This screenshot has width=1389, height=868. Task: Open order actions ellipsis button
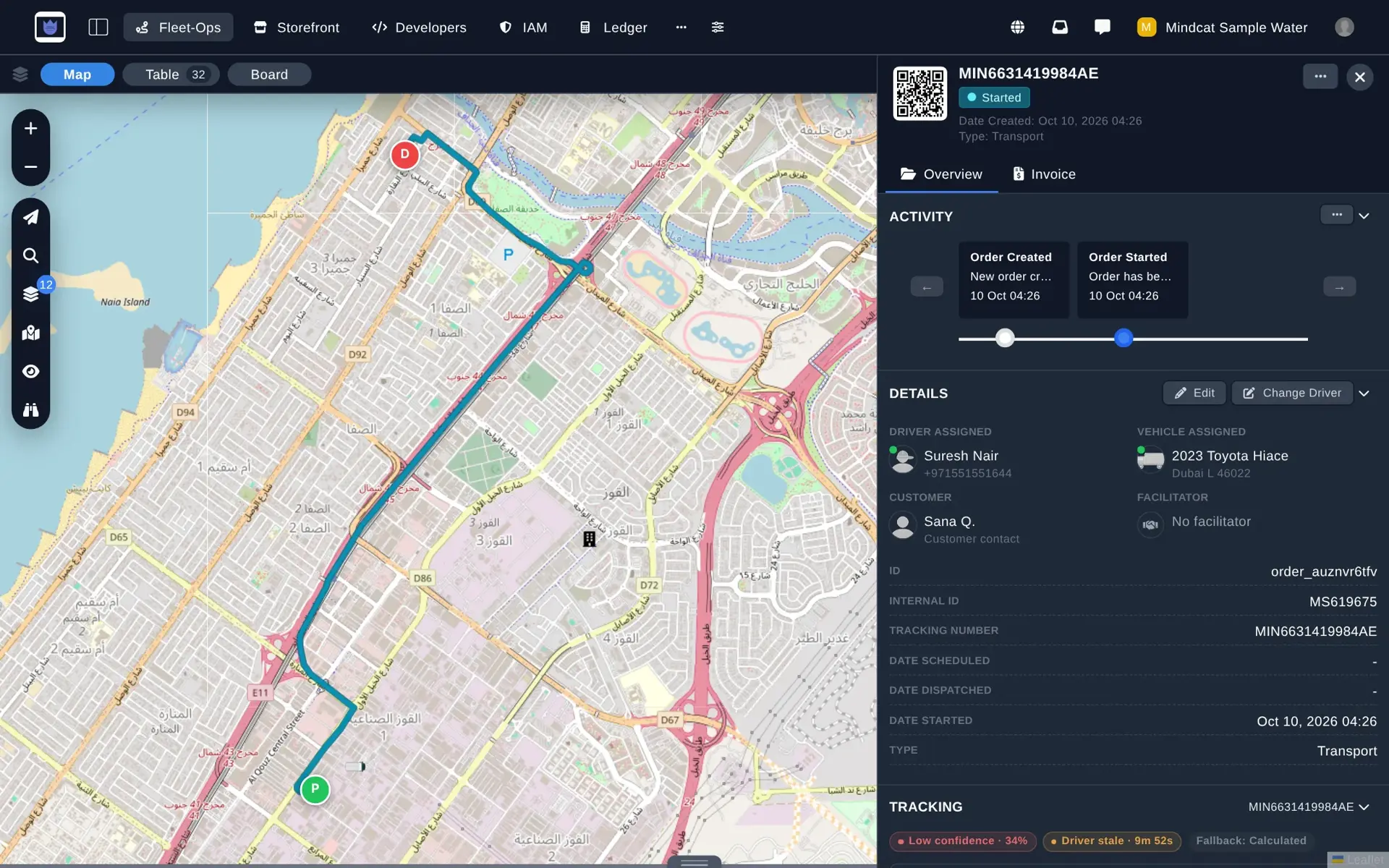pos(1320,77)
